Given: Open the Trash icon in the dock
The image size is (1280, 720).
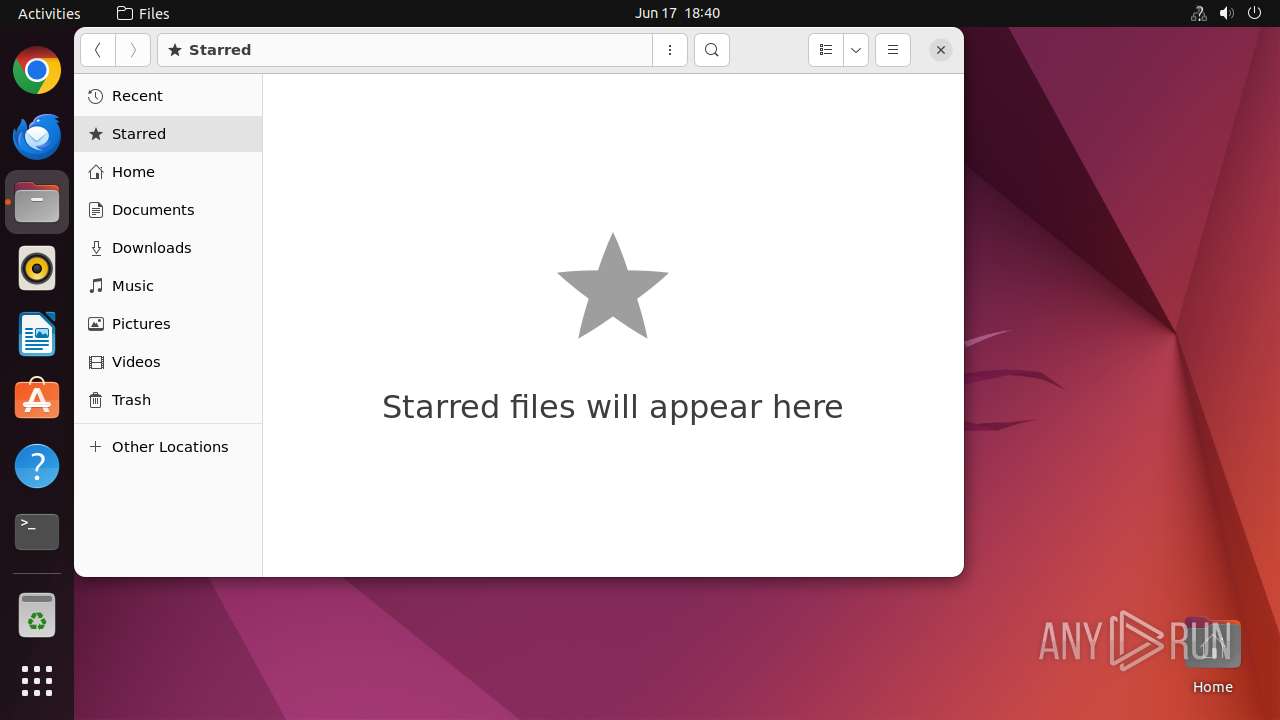Looking at the screenshot, I should click(37, 615).
